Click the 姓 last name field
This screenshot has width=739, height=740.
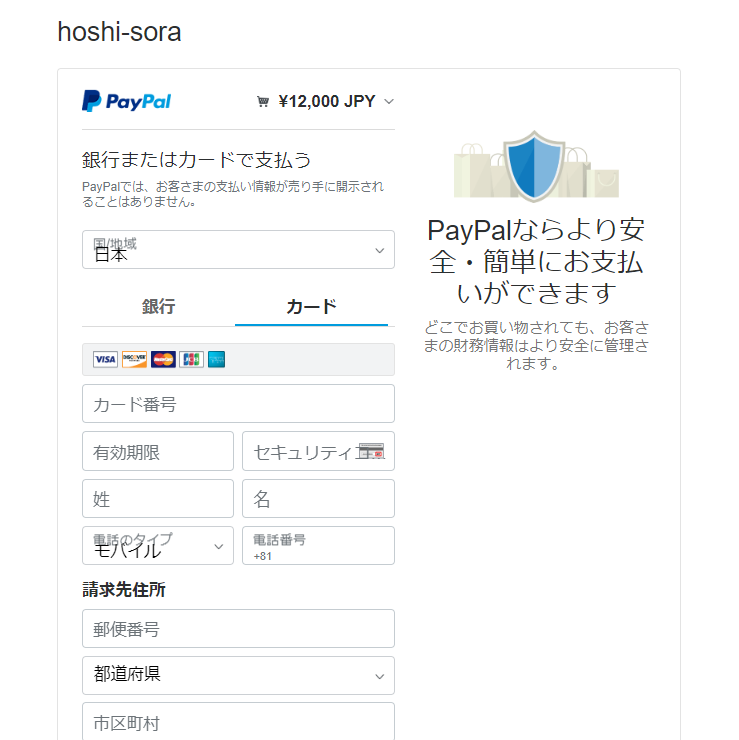[x=158, y=499]
